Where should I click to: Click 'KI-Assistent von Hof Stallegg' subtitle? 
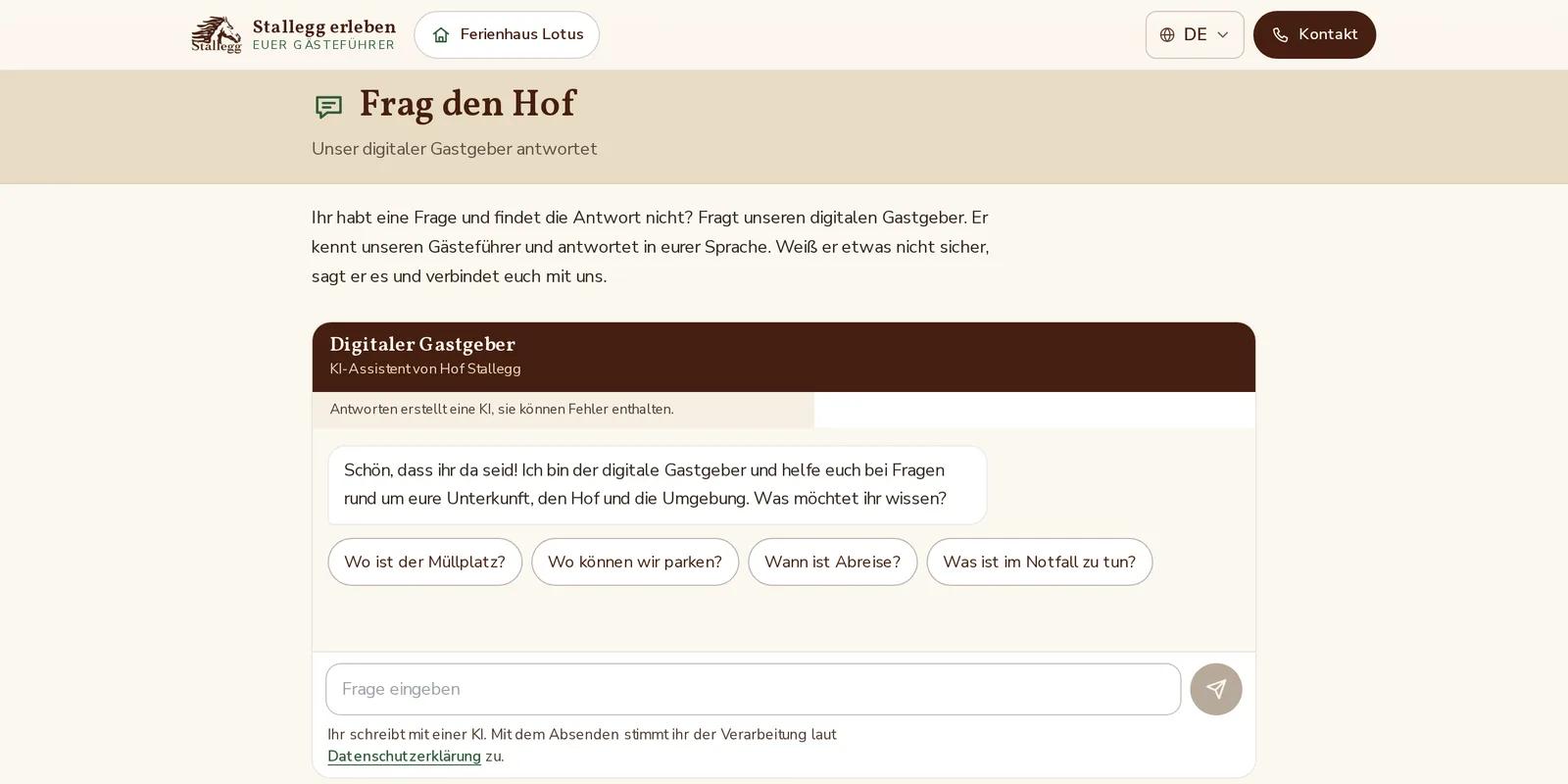[425, 369]
